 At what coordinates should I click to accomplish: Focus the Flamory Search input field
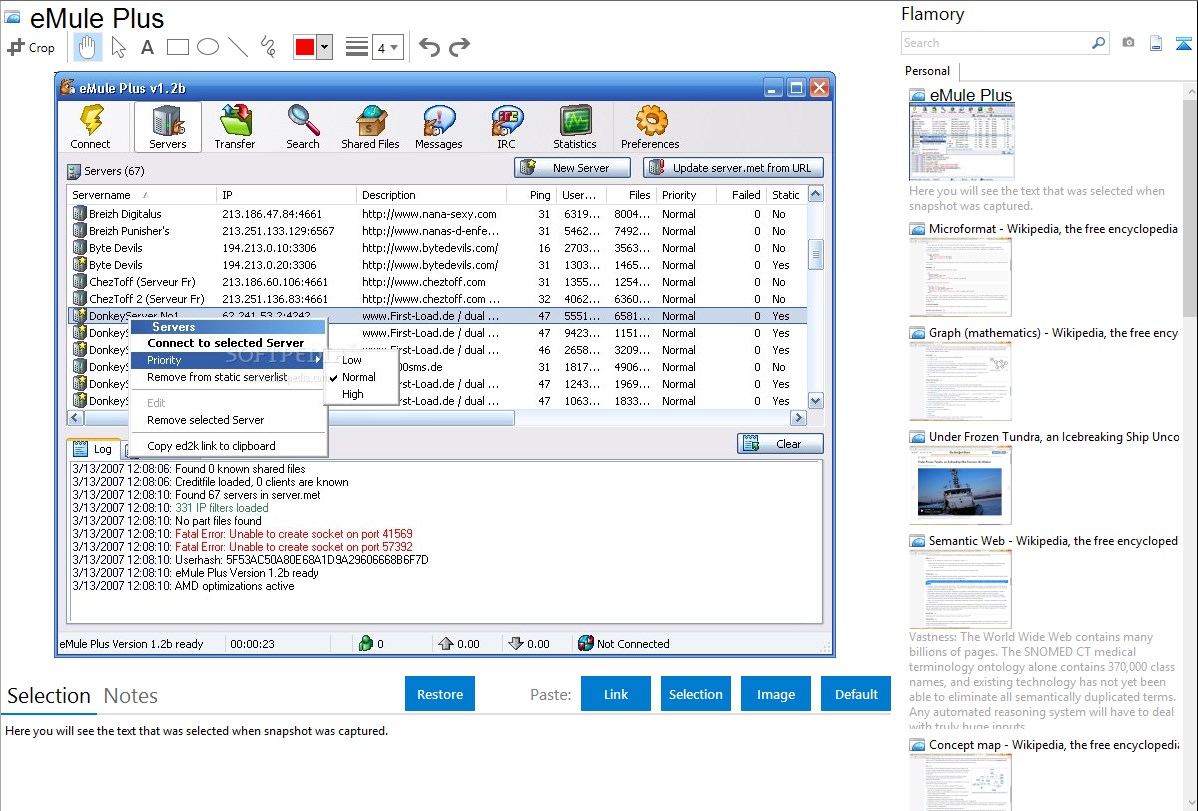click(996, 43)
